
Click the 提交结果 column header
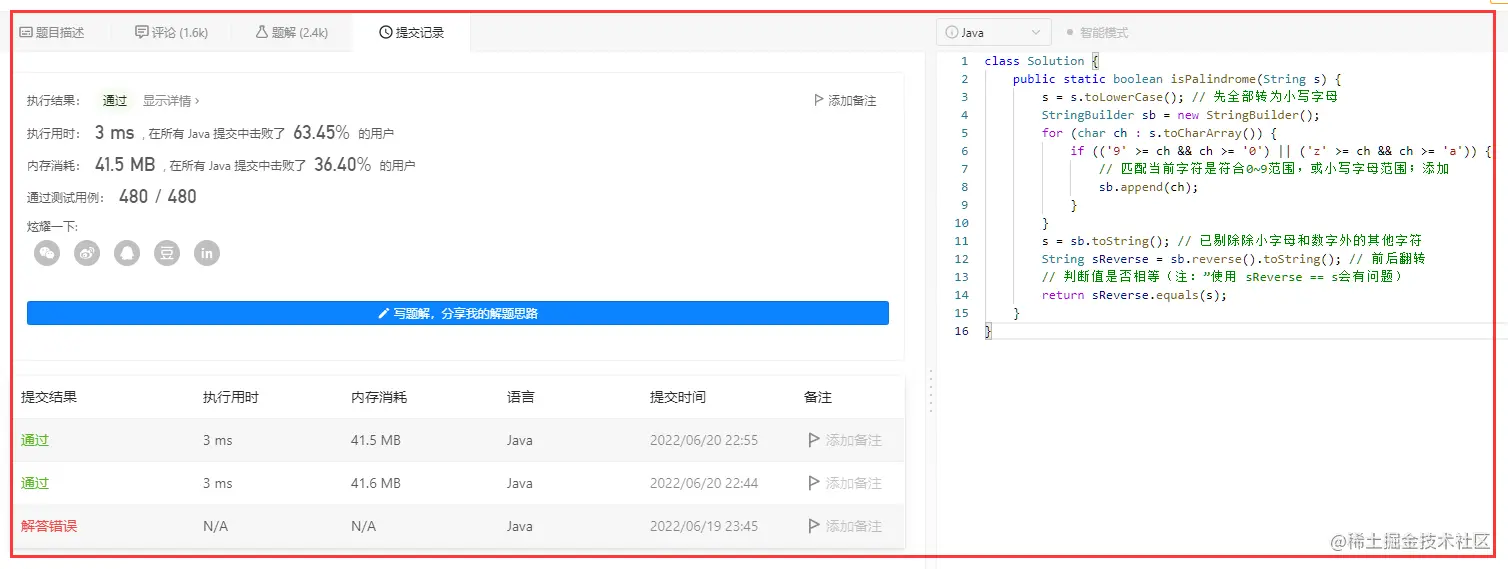pyautogui.click(x=49, y=397)
